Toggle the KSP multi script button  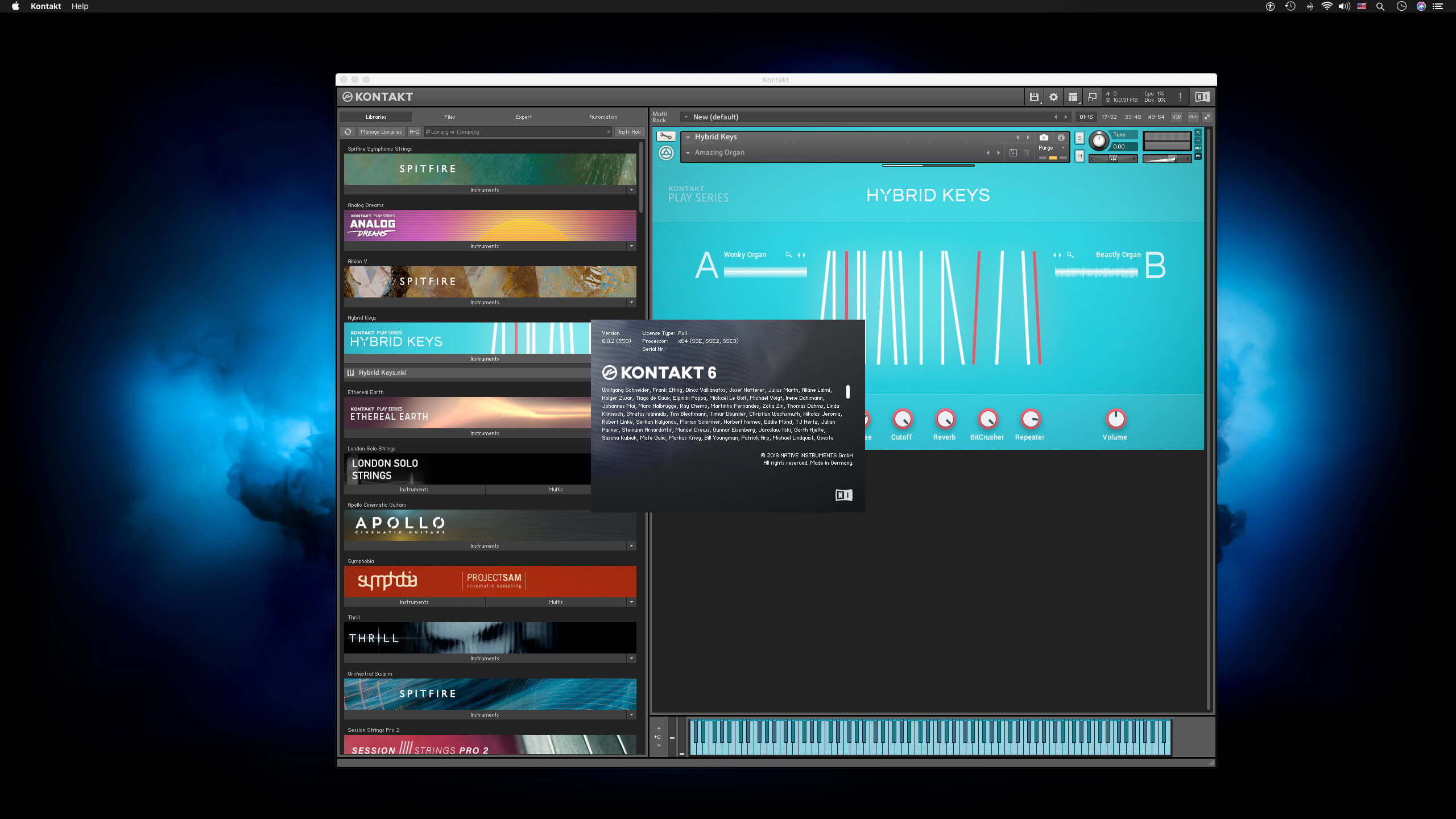point(1176,117)
